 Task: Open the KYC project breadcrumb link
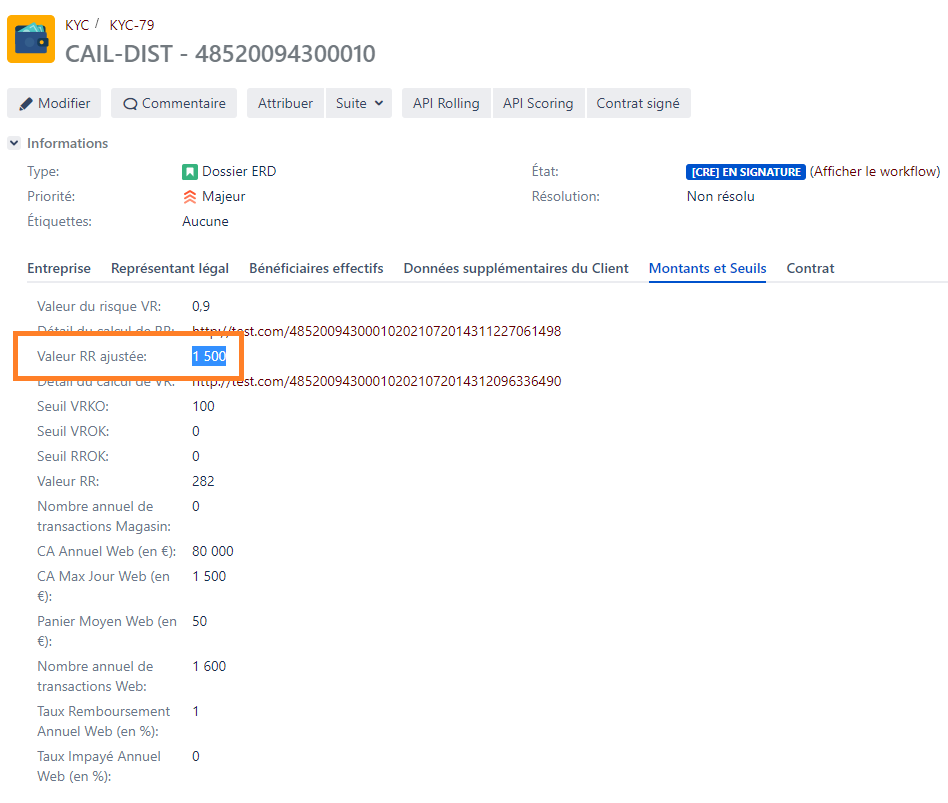coord(77,25)
